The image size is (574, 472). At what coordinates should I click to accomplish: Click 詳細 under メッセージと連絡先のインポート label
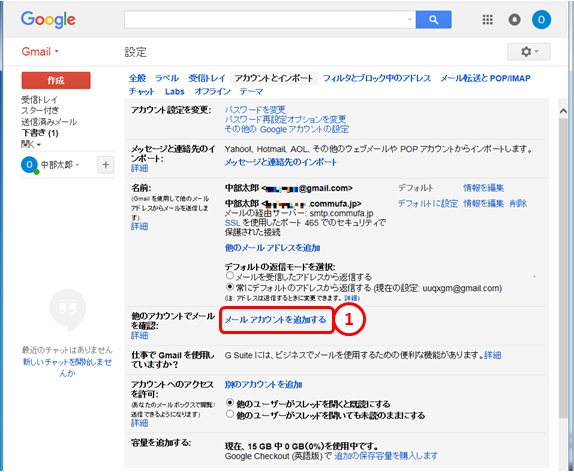[x=139, y=168]
